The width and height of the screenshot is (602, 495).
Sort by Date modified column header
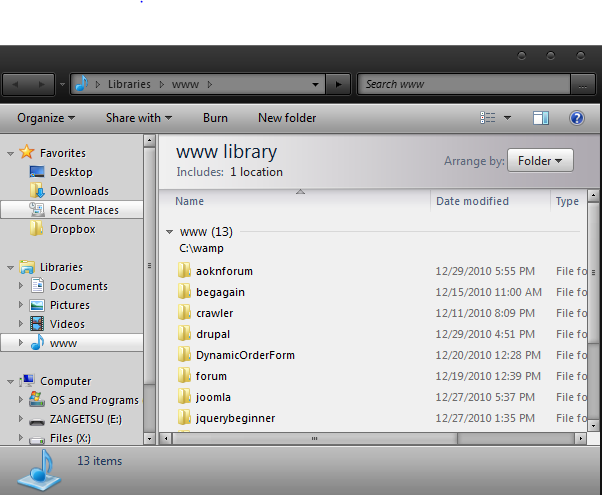[472, 201]
